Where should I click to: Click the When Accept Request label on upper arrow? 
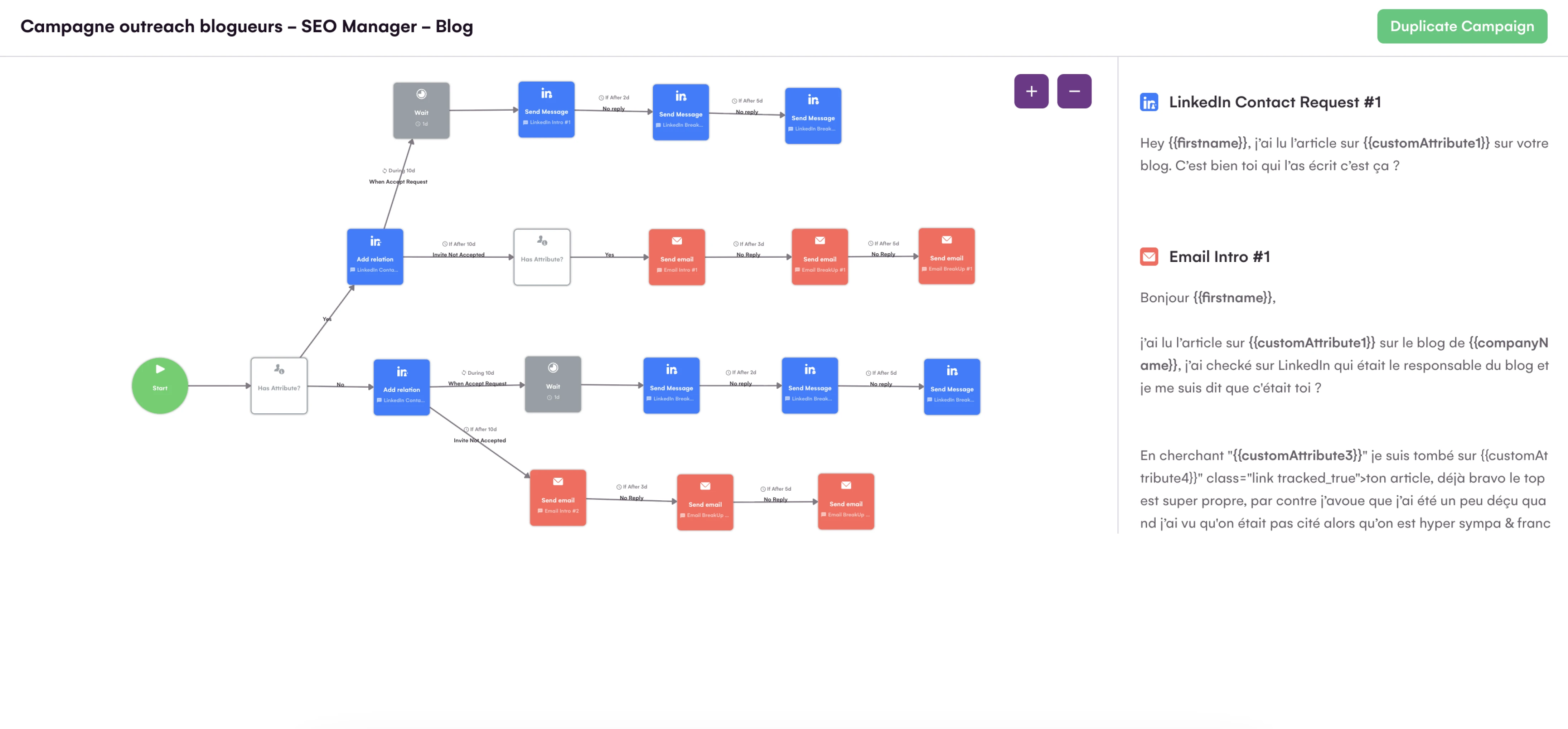(398, 181)
